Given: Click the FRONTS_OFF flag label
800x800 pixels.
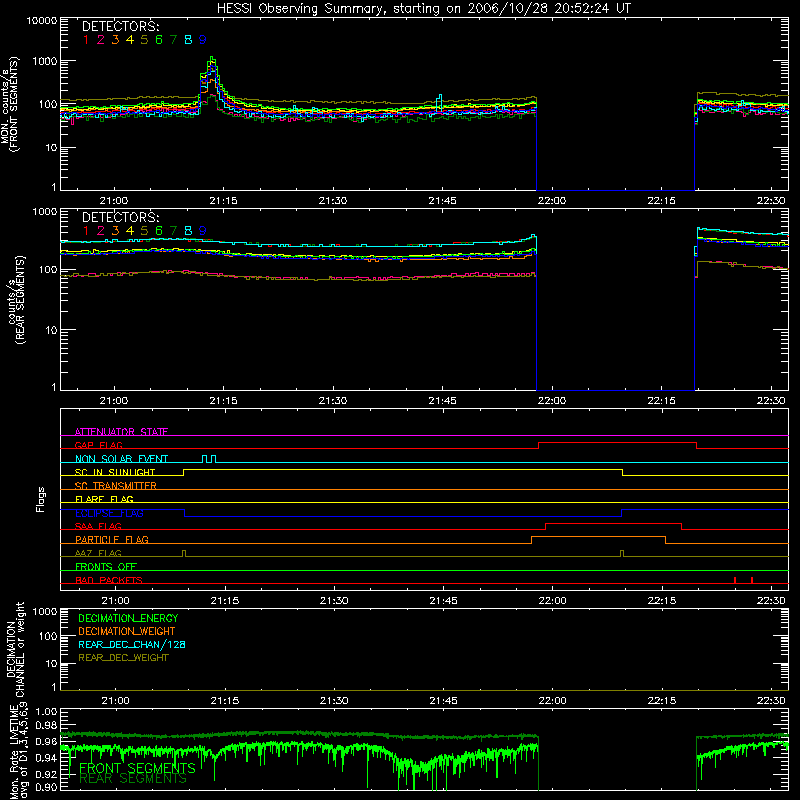Looking at the screenshot, I should (106, 566).
